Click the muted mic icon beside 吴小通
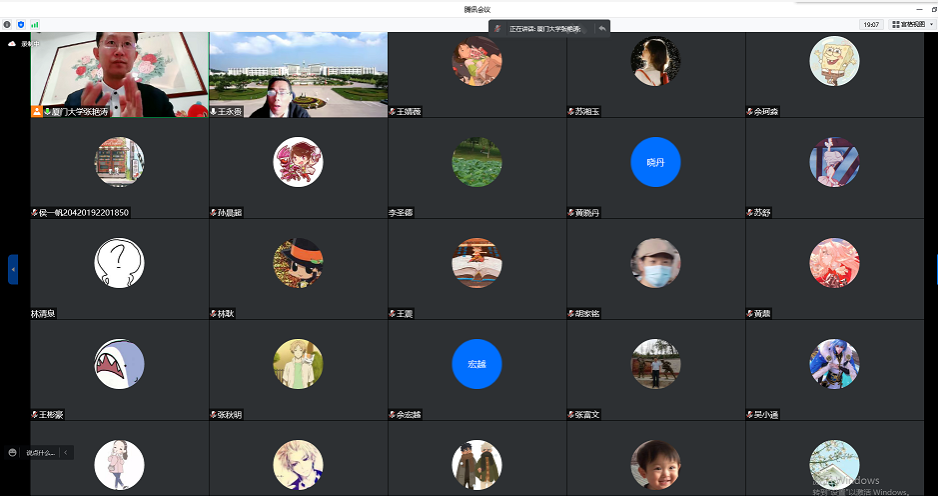The image size is (938, 497). [x=750, y=415]
